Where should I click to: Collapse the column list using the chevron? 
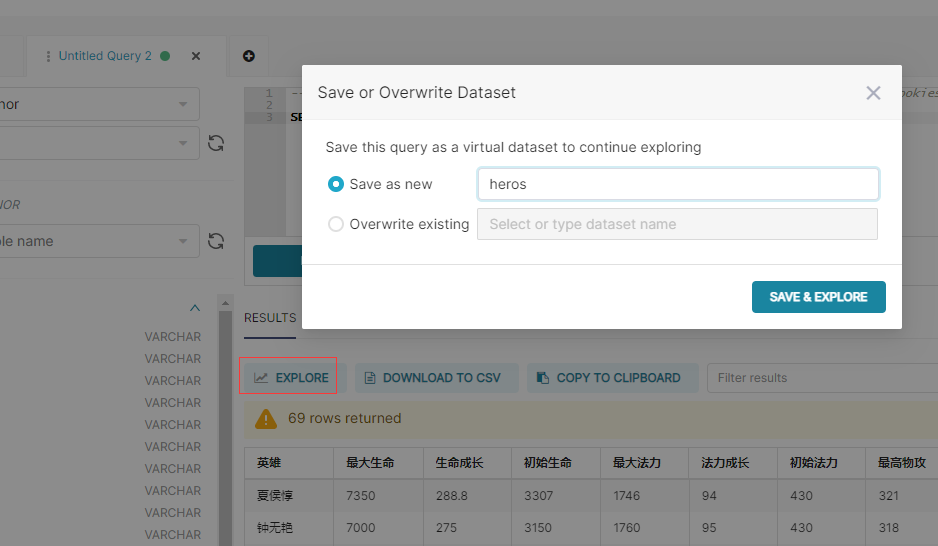(x=194, y=308)
